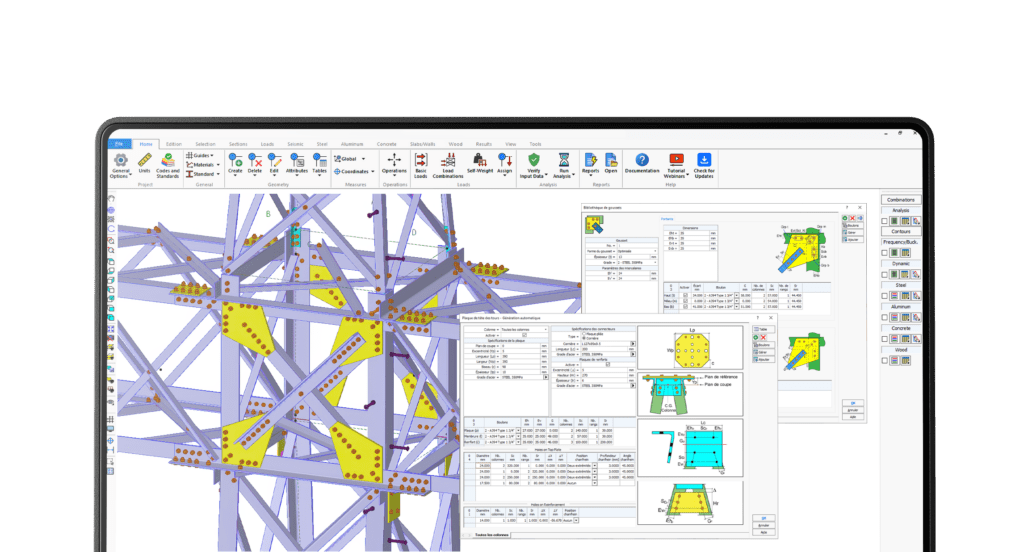Switch to the Loads ribbon tab
This screenshot has width=1024, height=552.
[267, 144]
